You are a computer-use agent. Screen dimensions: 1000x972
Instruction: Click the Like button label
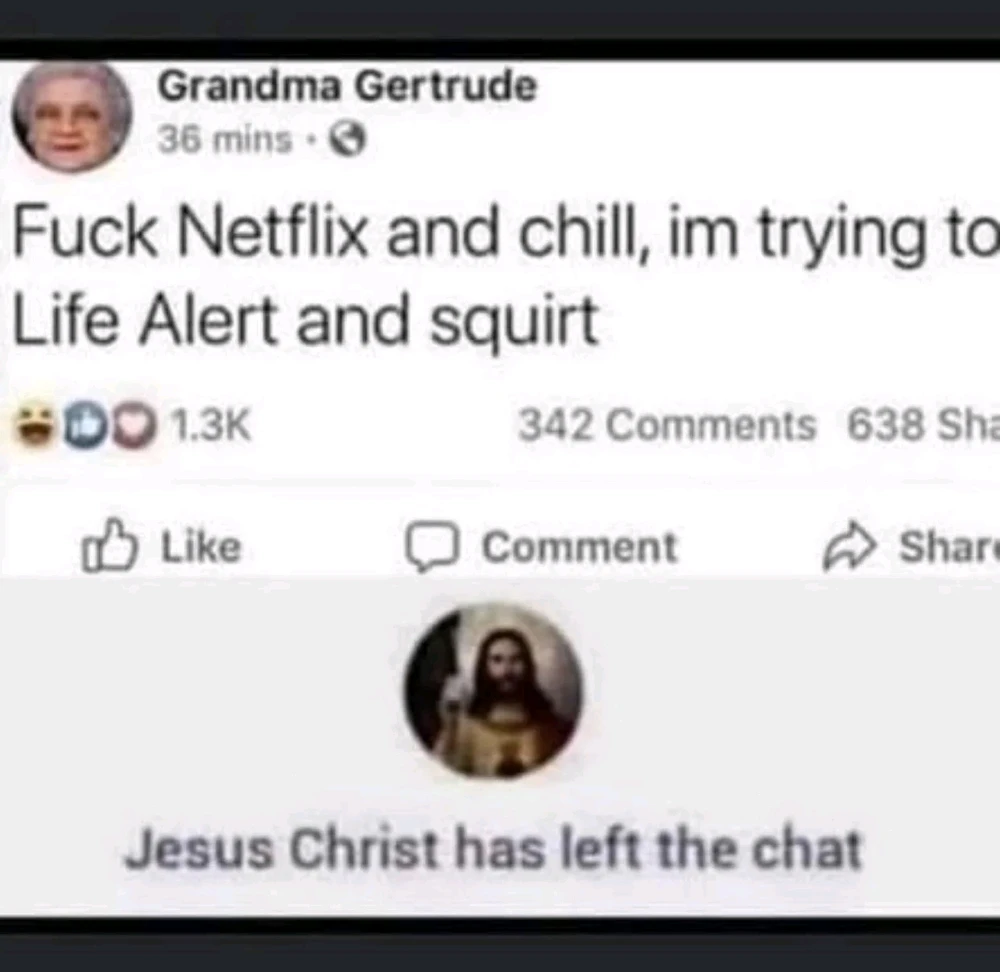click(202, 548)
